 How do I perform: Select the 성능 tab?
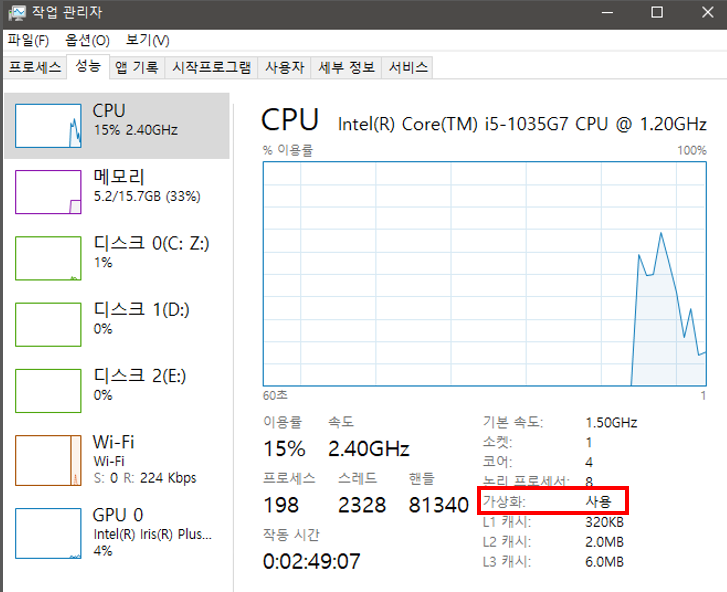[88, 66]
